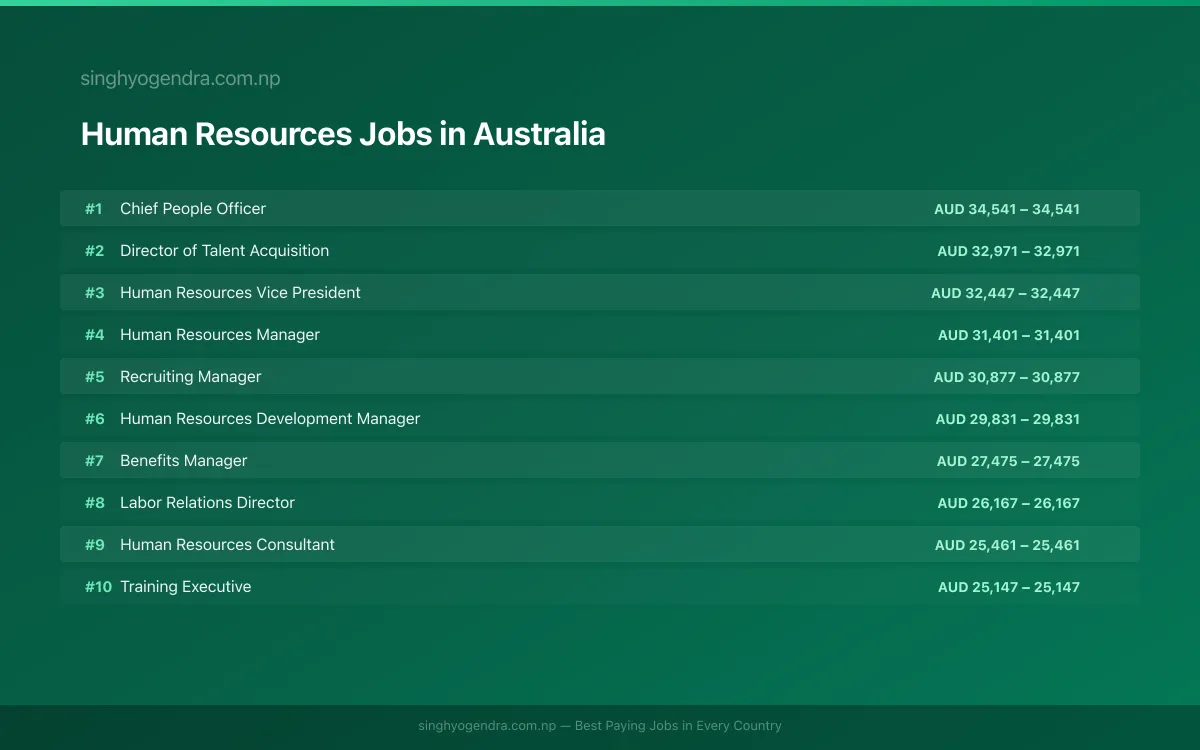Click the #4 rank number
Image resolution: width=1200 pixels, height=750 pixels.
[x=94, y=335]
